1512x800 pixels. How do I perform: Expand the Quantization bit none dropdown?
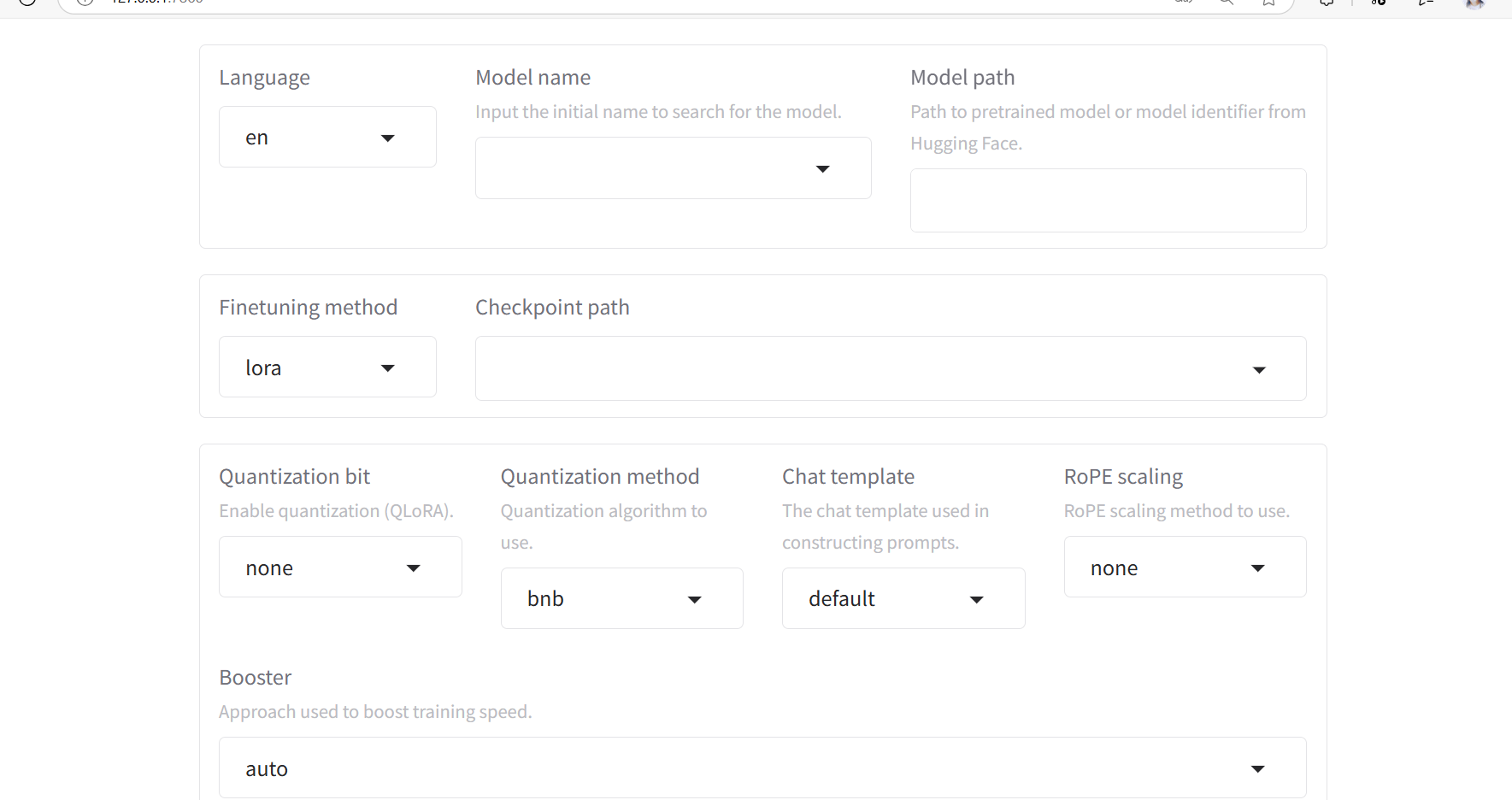[x=339, y=568]
